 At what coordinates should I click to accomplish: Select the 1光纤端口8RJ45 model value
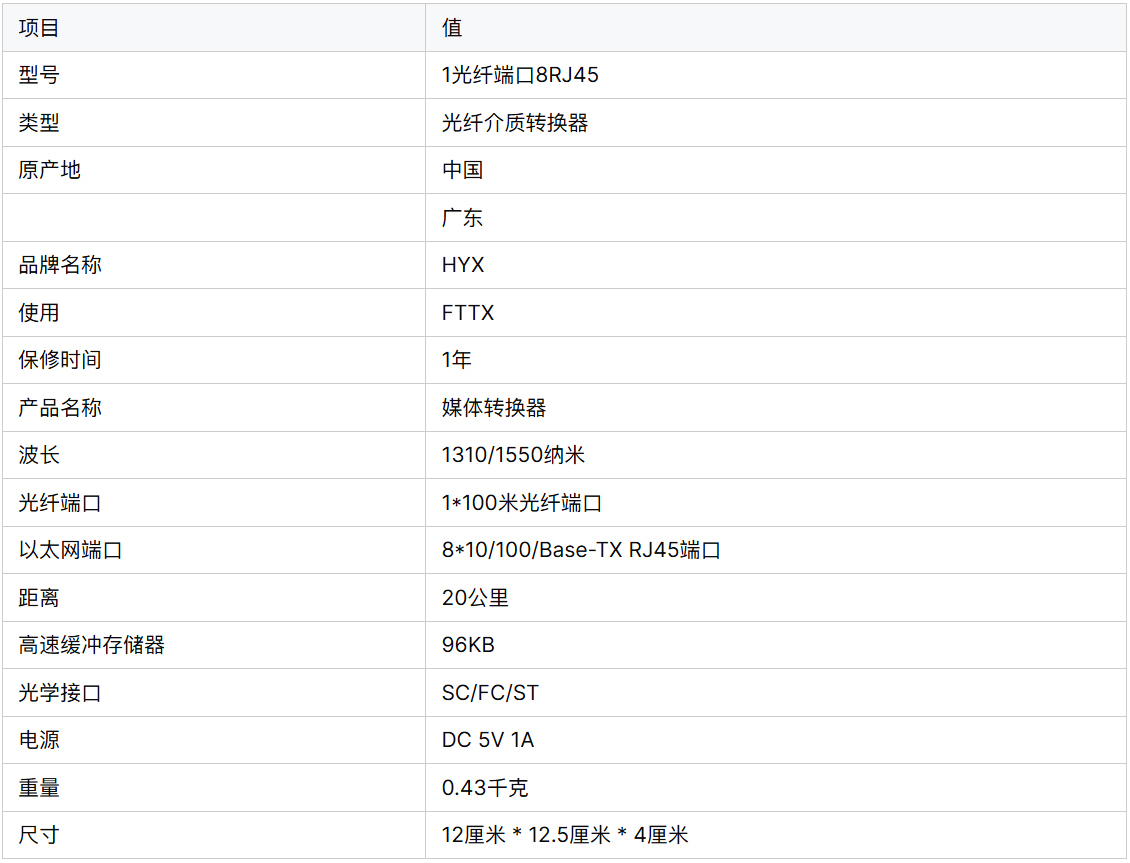tap(520, 75)
